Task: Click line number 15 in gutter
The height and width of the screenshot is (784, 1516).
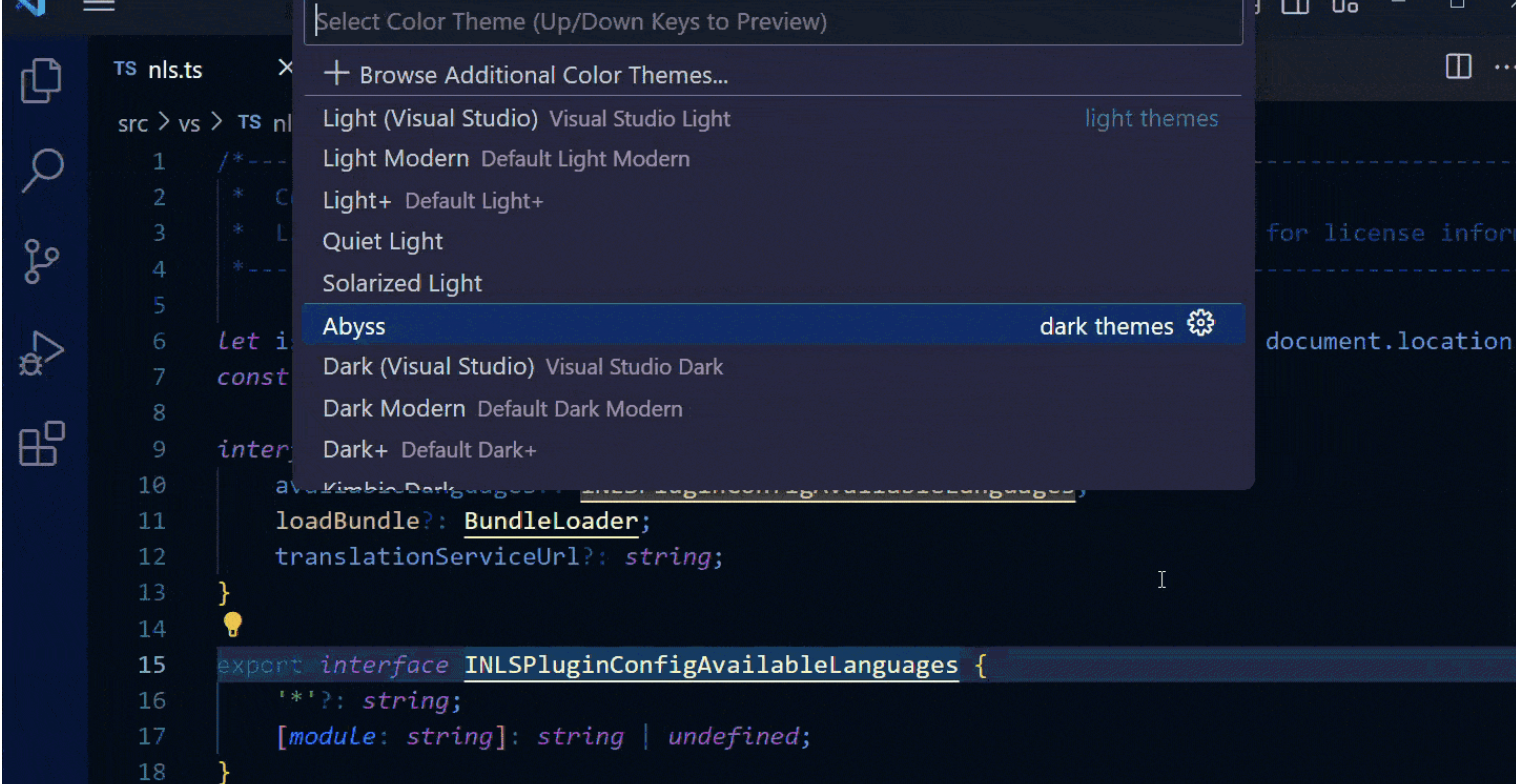Action: [x=152, y=665]
